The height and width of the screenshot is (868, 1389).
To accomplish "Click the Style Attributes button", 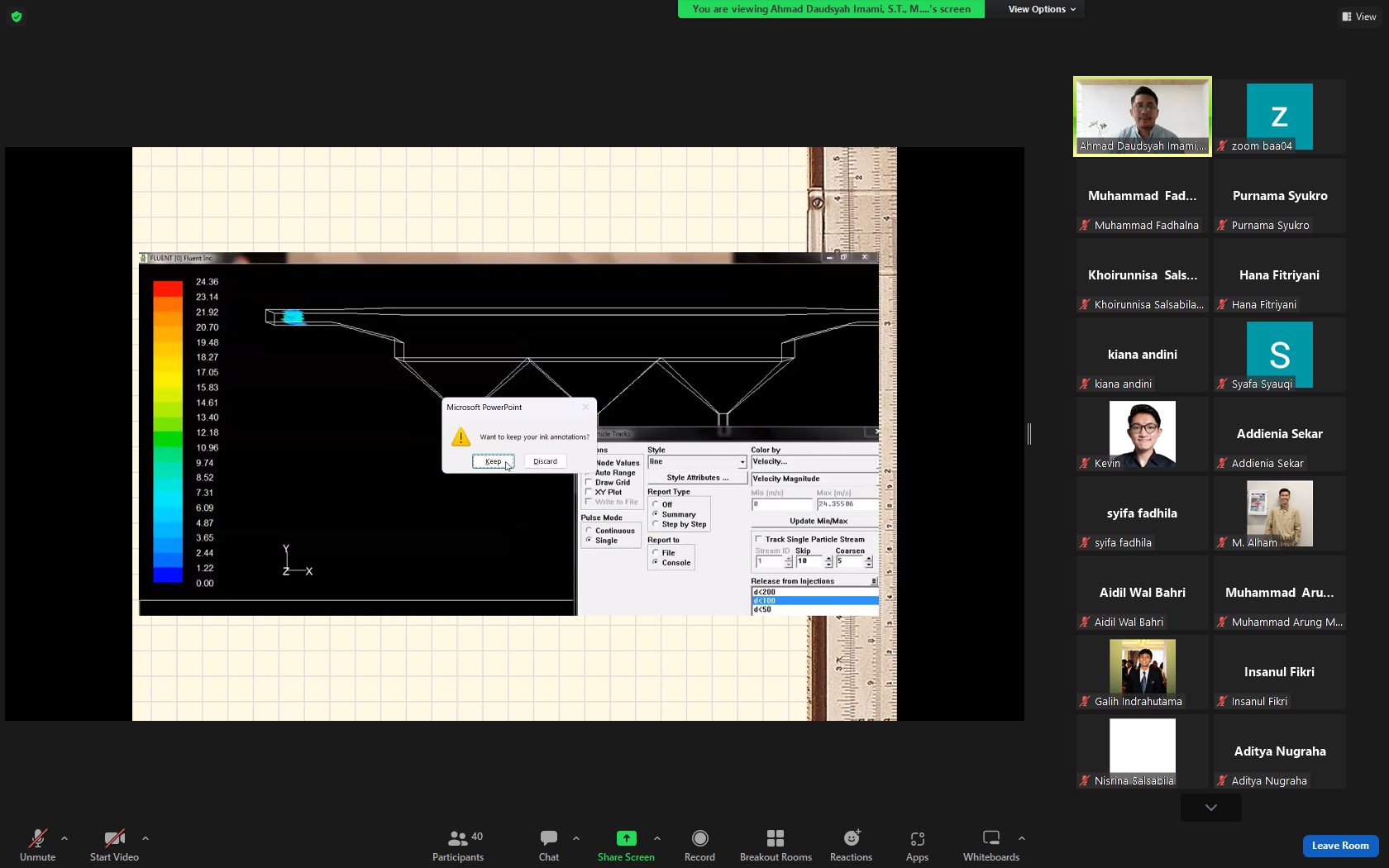I will (x=697, y=478).
